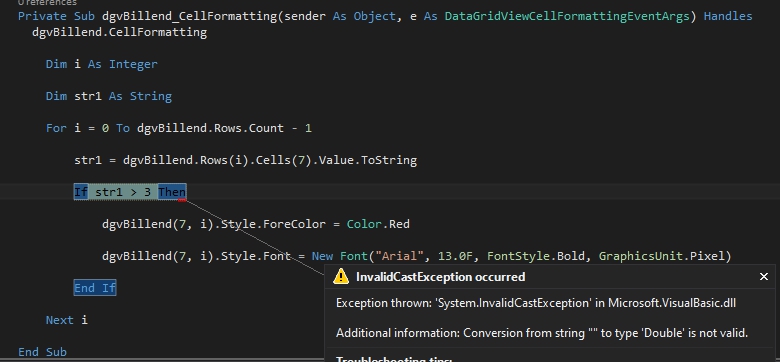Select the 'Exception thrown' message line

tap(536, 303)
